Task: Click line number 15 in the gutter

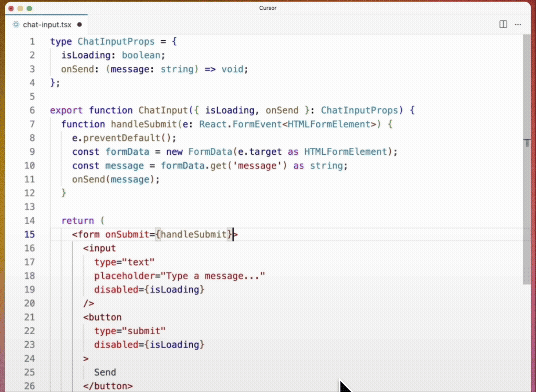Action: [29, 234]
